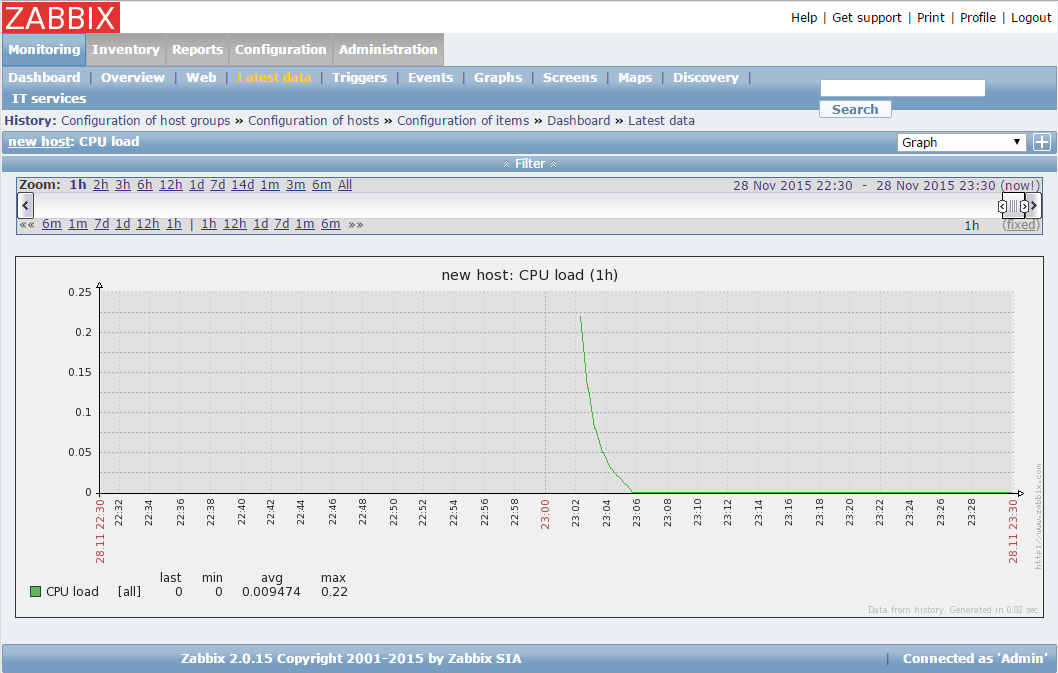Select the All zoom period
The height and width of the screenshot is (673, 1058).
[x=345, y=185]
